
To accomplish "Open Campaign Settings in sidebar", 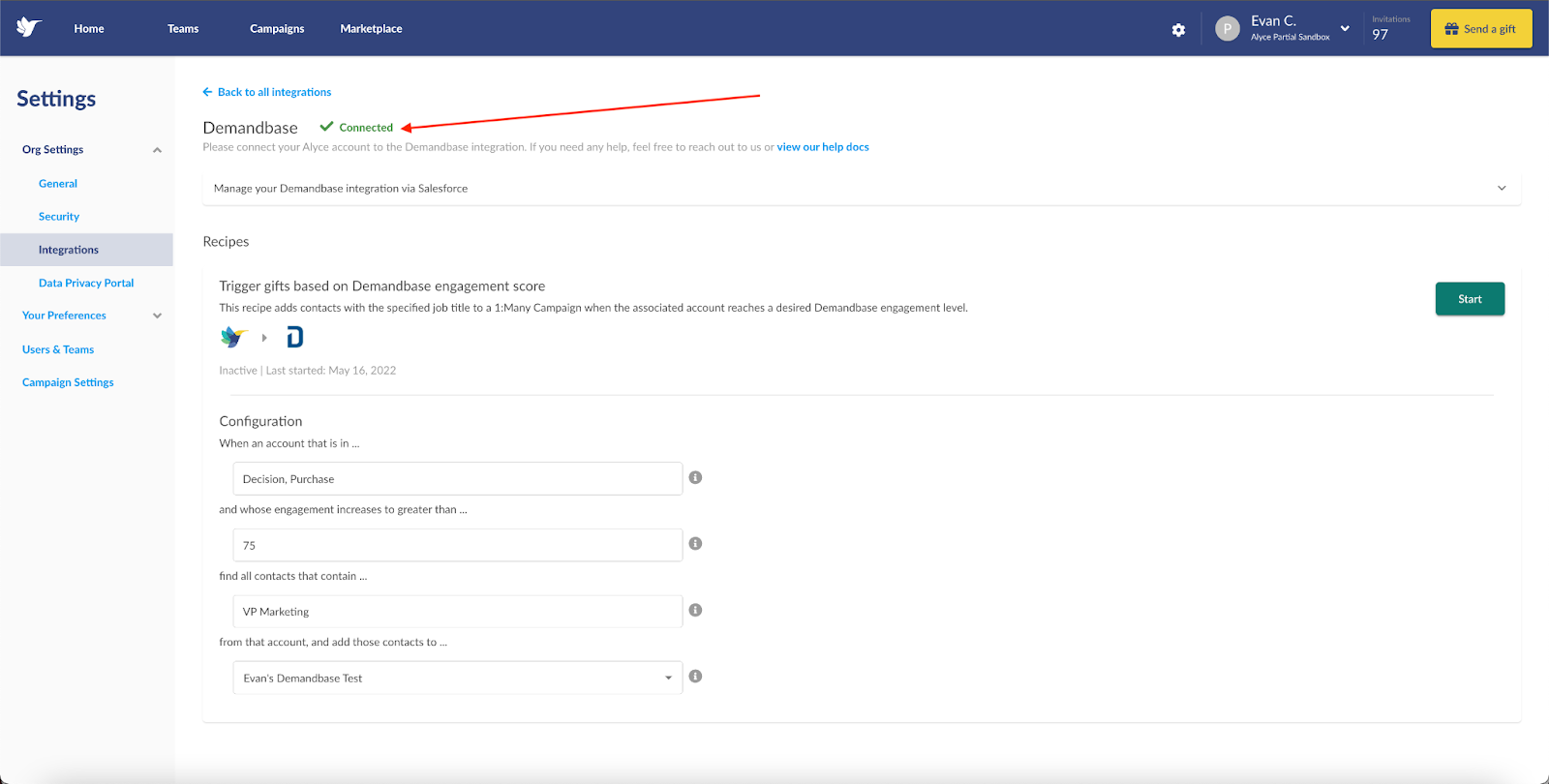I will click(68, 382).
